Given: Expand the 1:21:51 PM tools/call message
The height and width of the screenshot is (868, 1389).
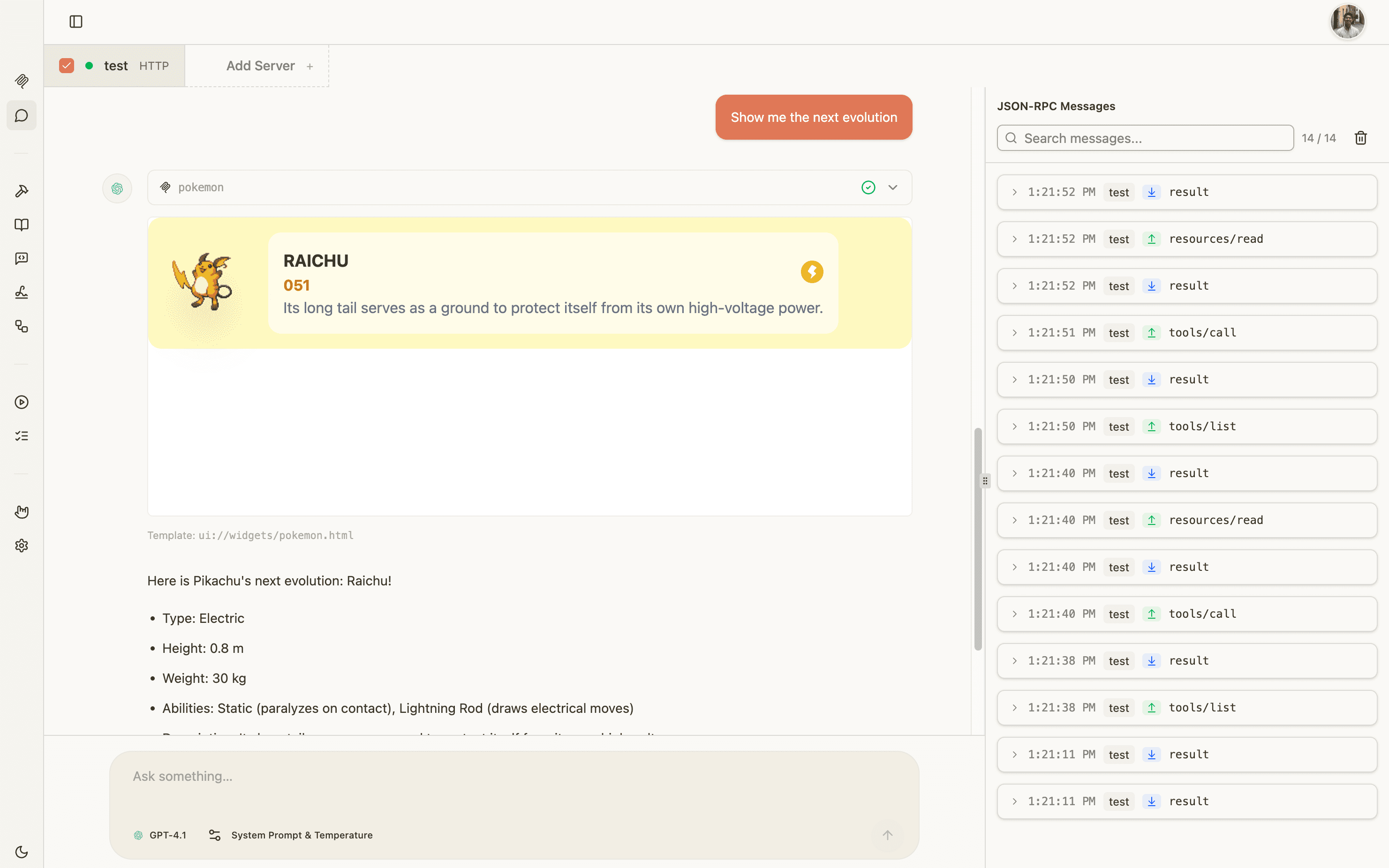Looking at the screenshot, I should (1015, 333).
